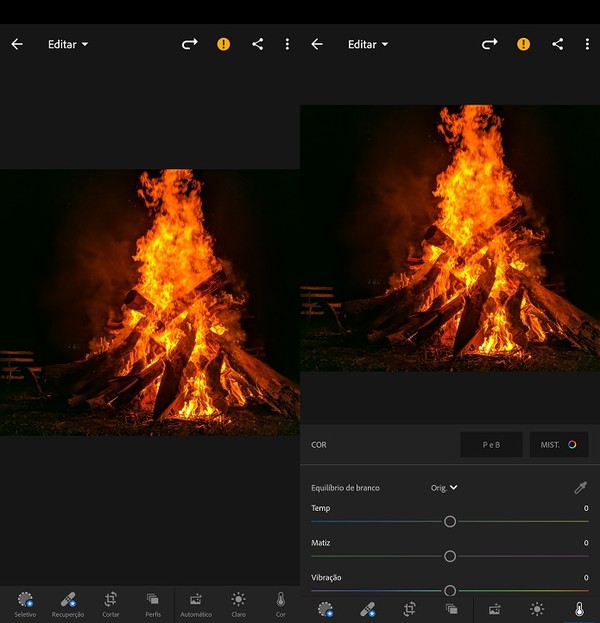Open MIST. color mixer
Viewport: 600px width, 623px height.
(559, 445)
